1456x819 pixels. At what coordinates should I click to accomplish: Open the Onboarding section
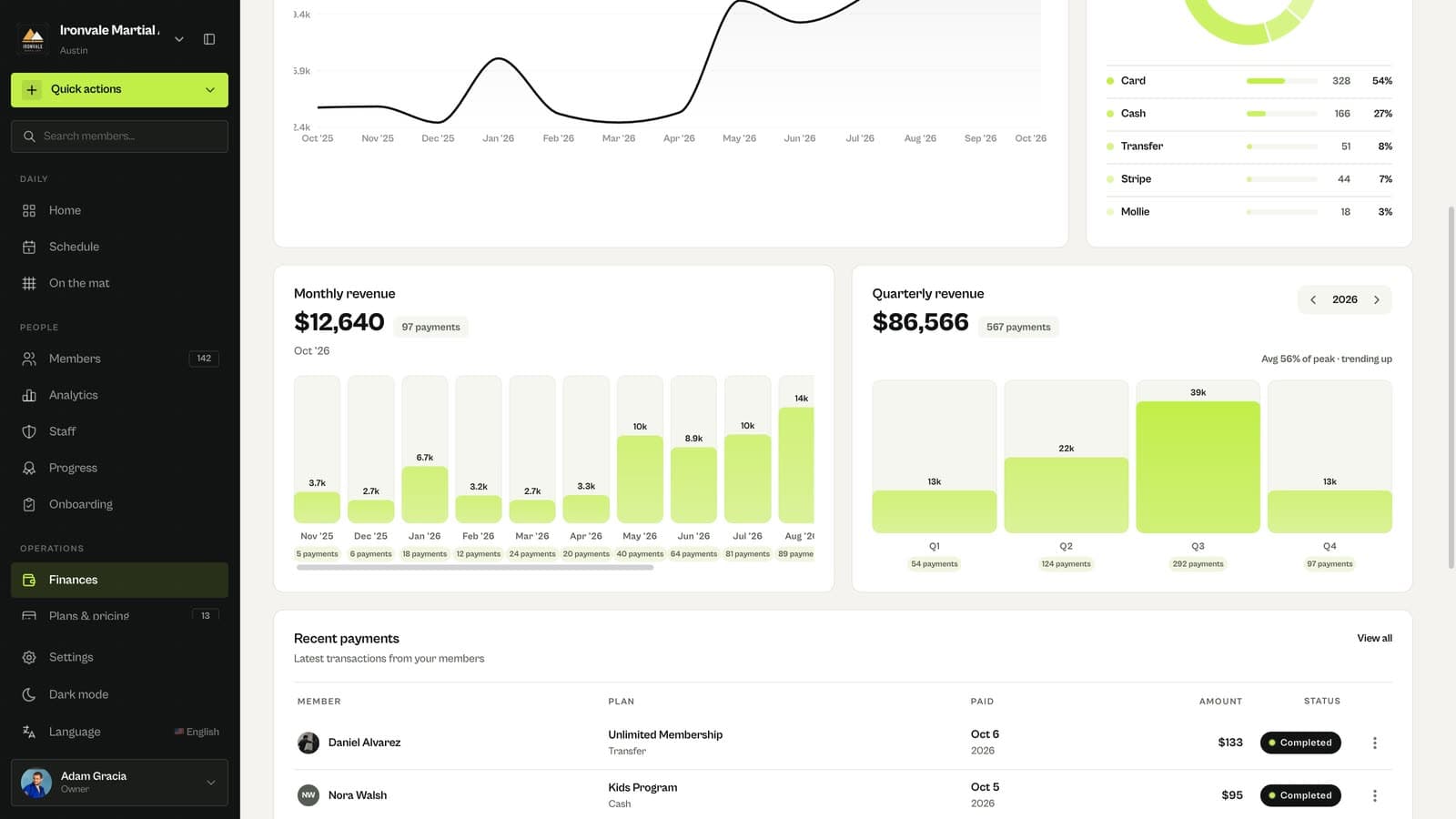click(119, 504)
